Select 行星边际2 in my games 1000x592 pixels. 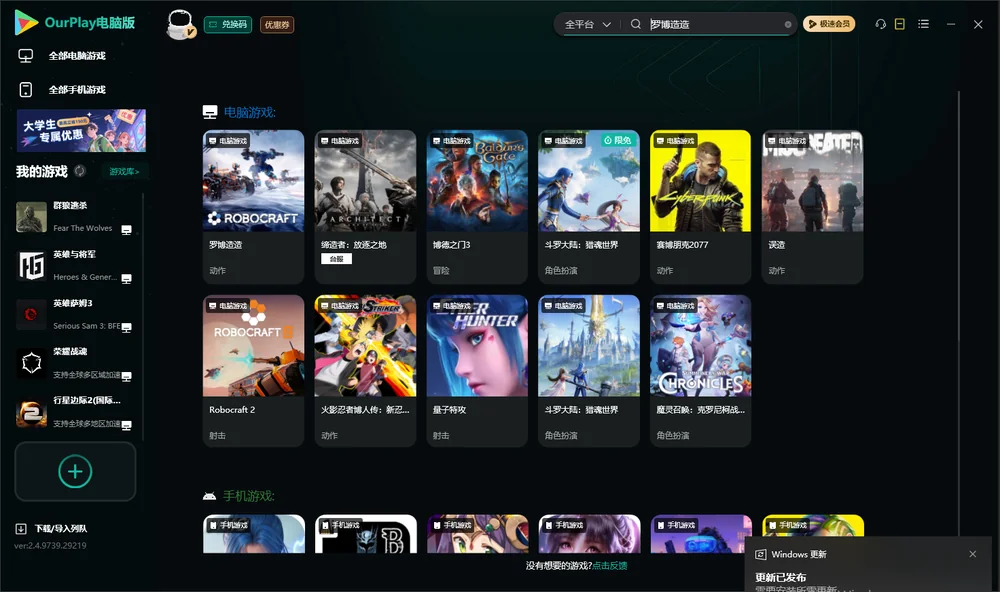click(x=75, y=412)
